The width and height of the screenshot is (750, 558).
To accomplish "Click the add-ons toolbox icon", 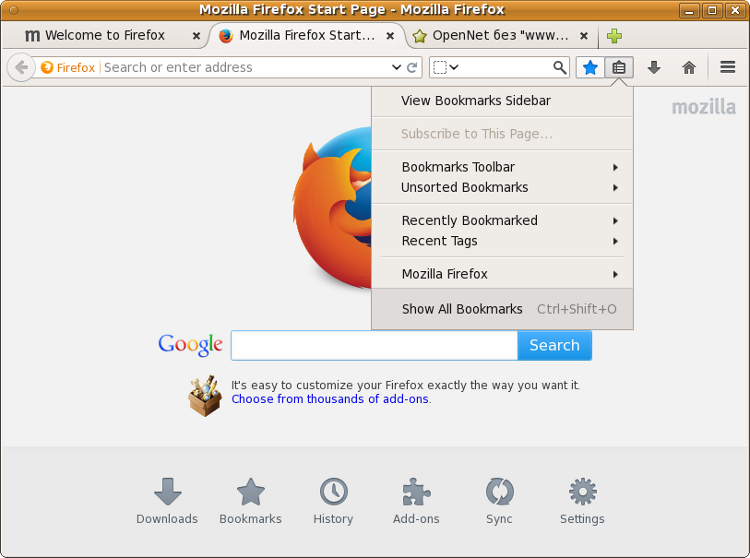I will pos(205,395).
